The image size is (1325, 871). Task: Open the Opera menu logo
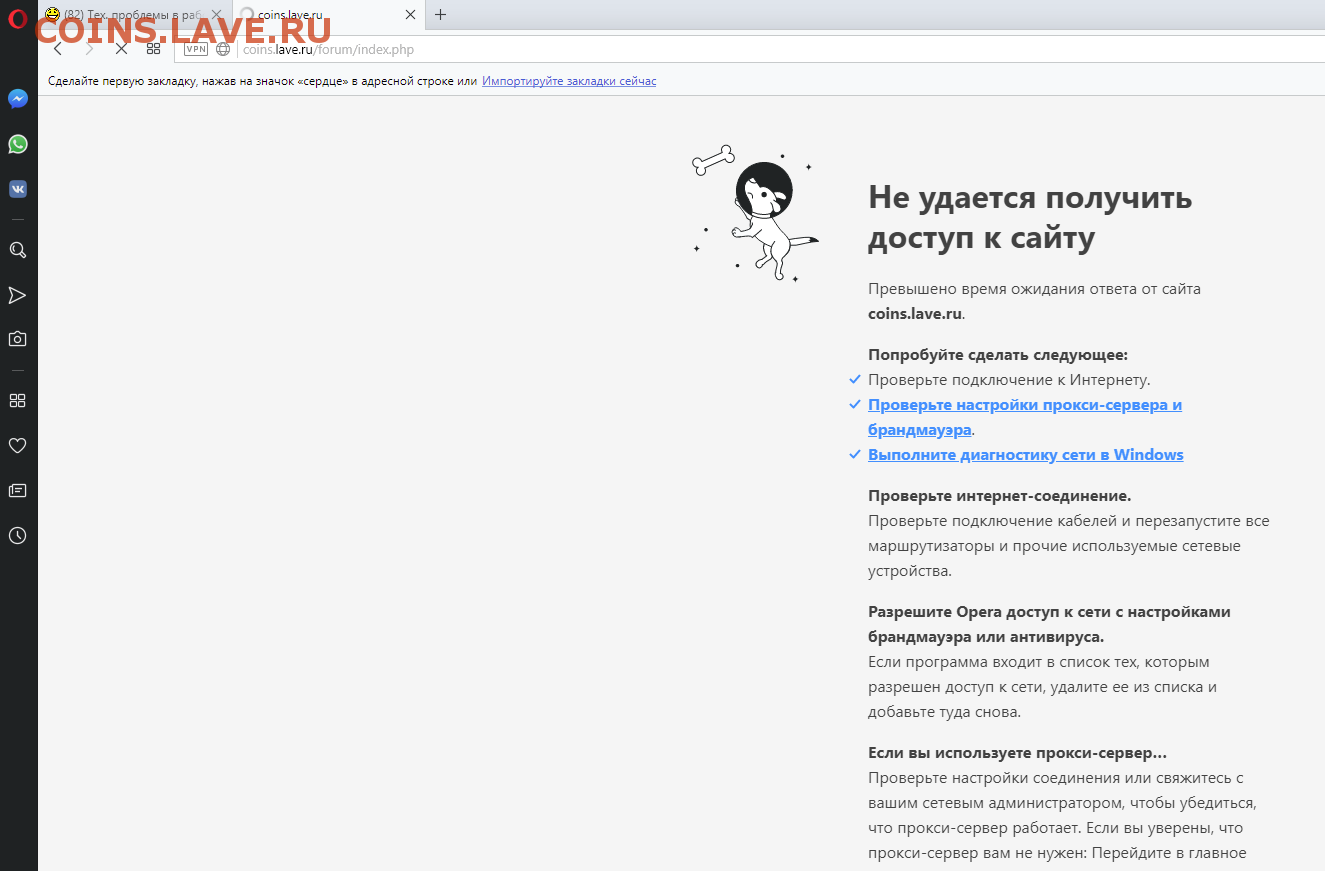tap(17, 17)
